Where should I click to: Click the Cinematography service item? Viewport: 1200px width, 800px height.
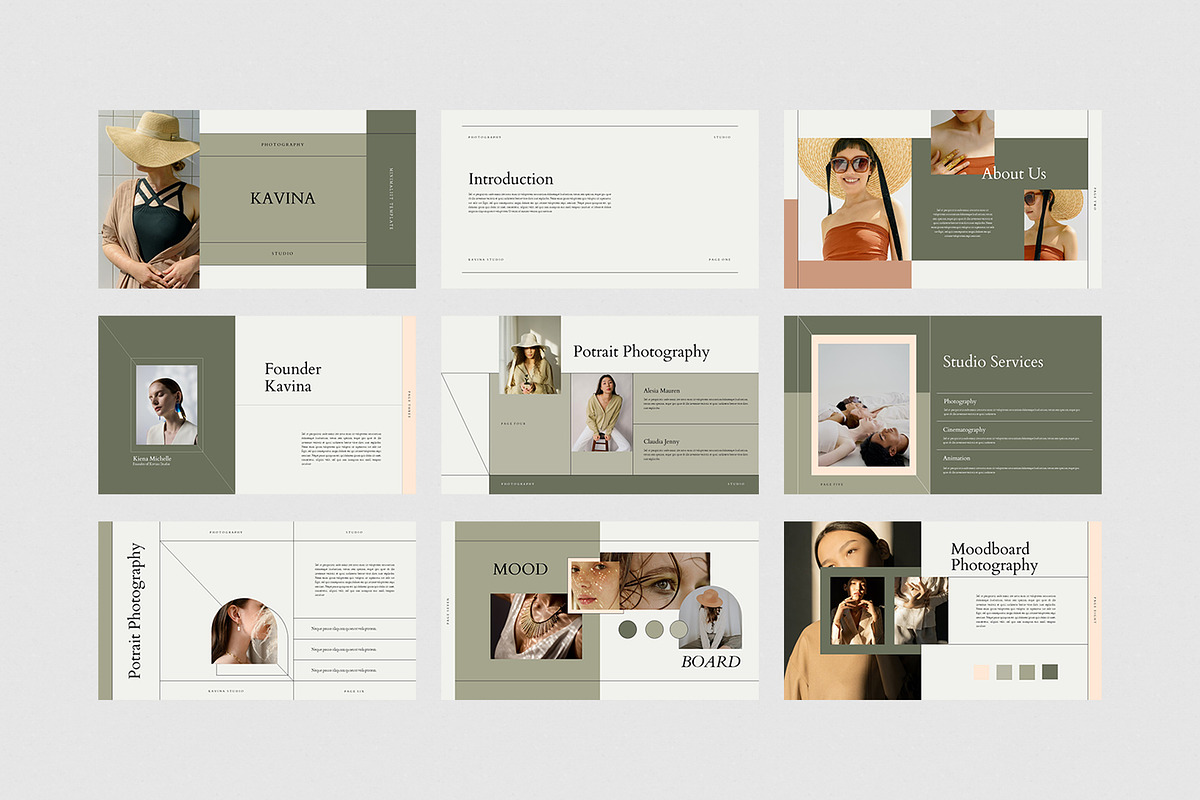click(964, 430)
